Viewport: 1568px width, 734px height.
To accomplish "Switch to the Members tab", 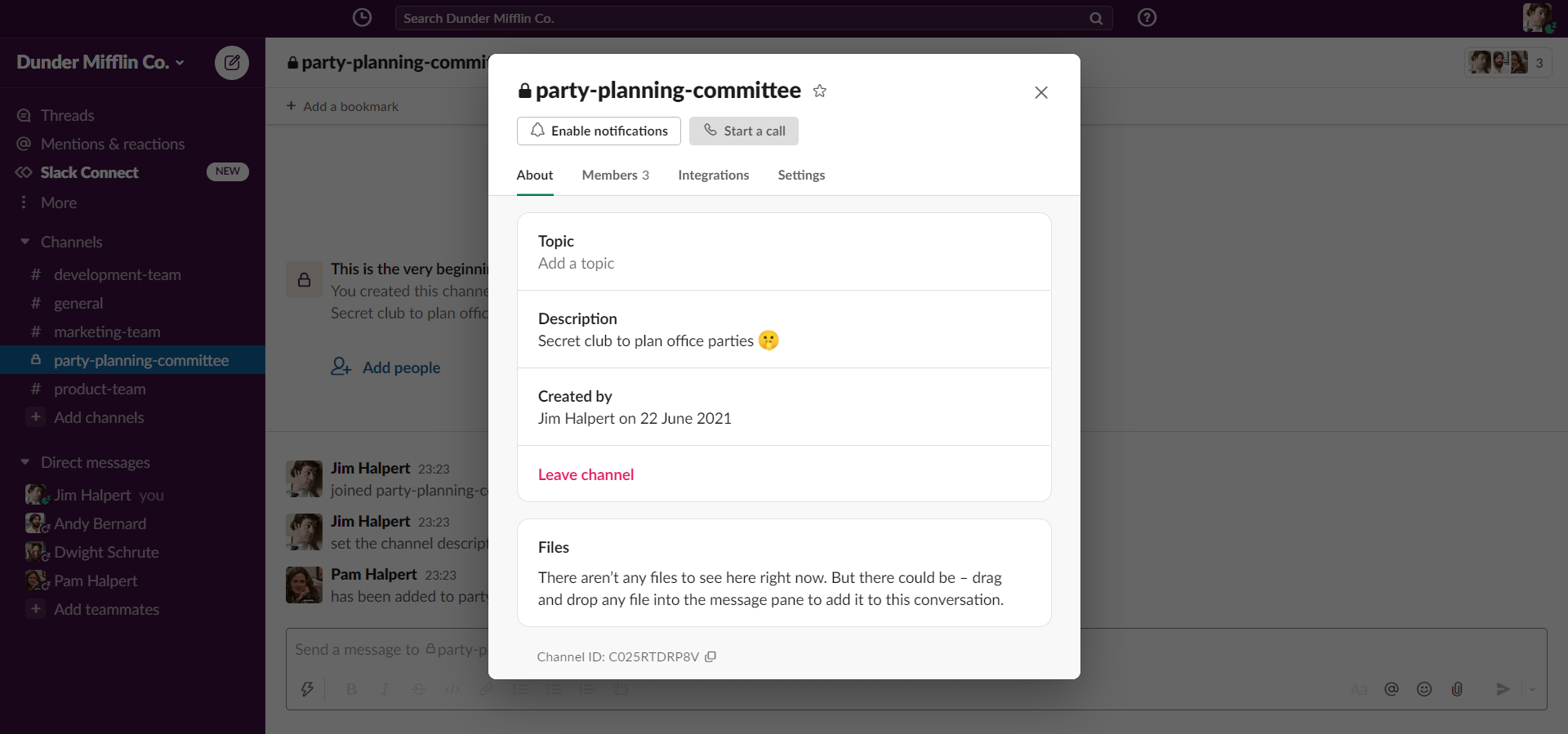I will pos(616,175).
